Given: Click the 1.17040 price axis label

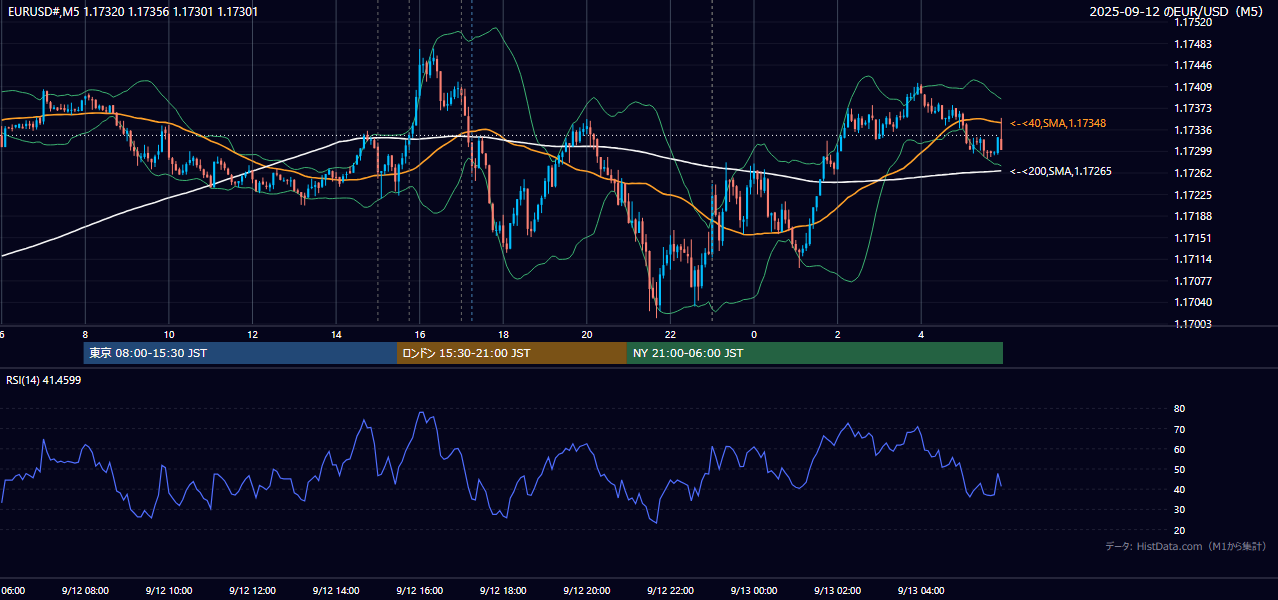Looking at the screenshot, I should (1193, 302).
